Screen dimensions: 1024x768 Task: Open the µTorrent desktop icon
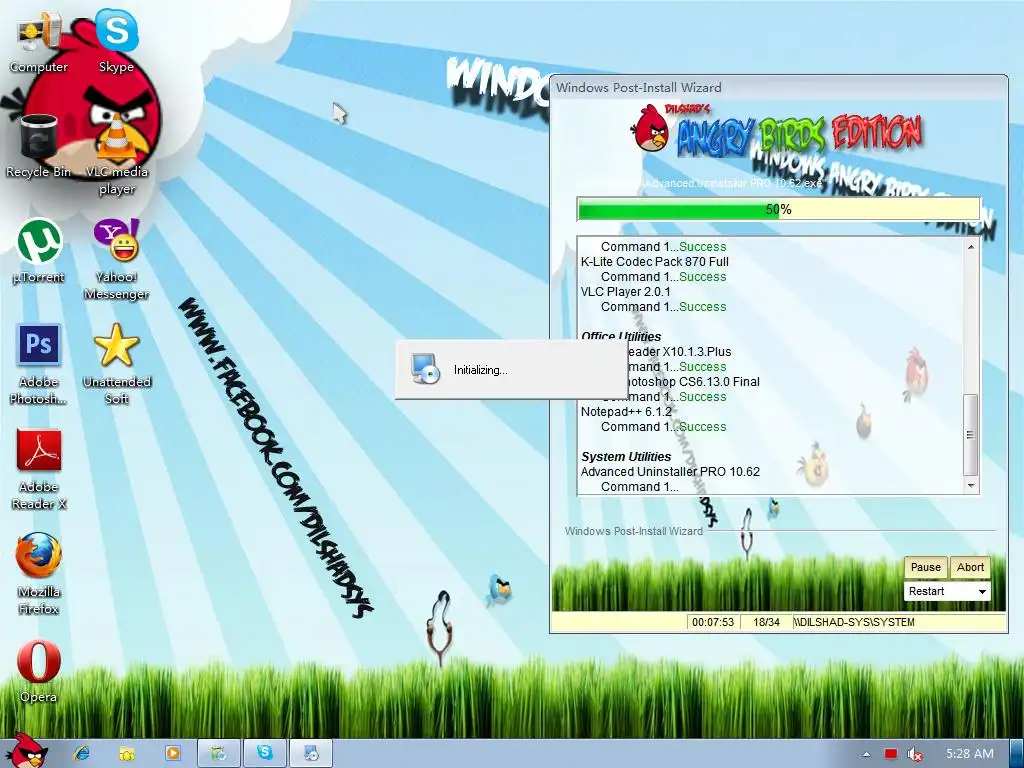point(38,251)
